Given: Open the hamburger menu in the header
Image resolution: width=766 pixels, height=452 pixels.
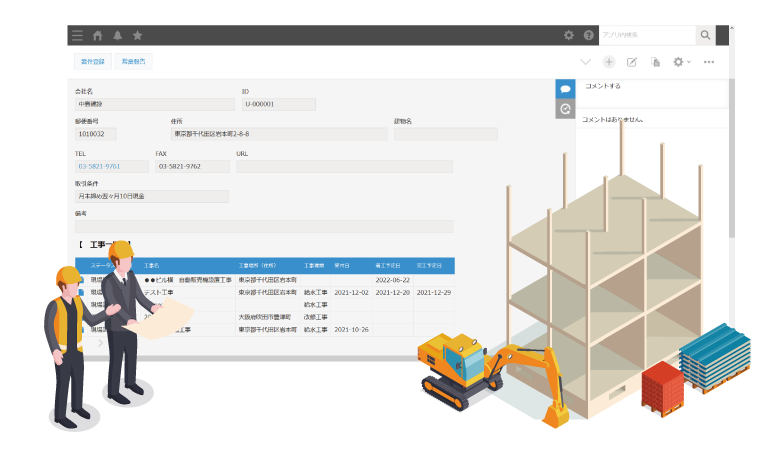Looking at the screenshot, I should click(77, 35).
